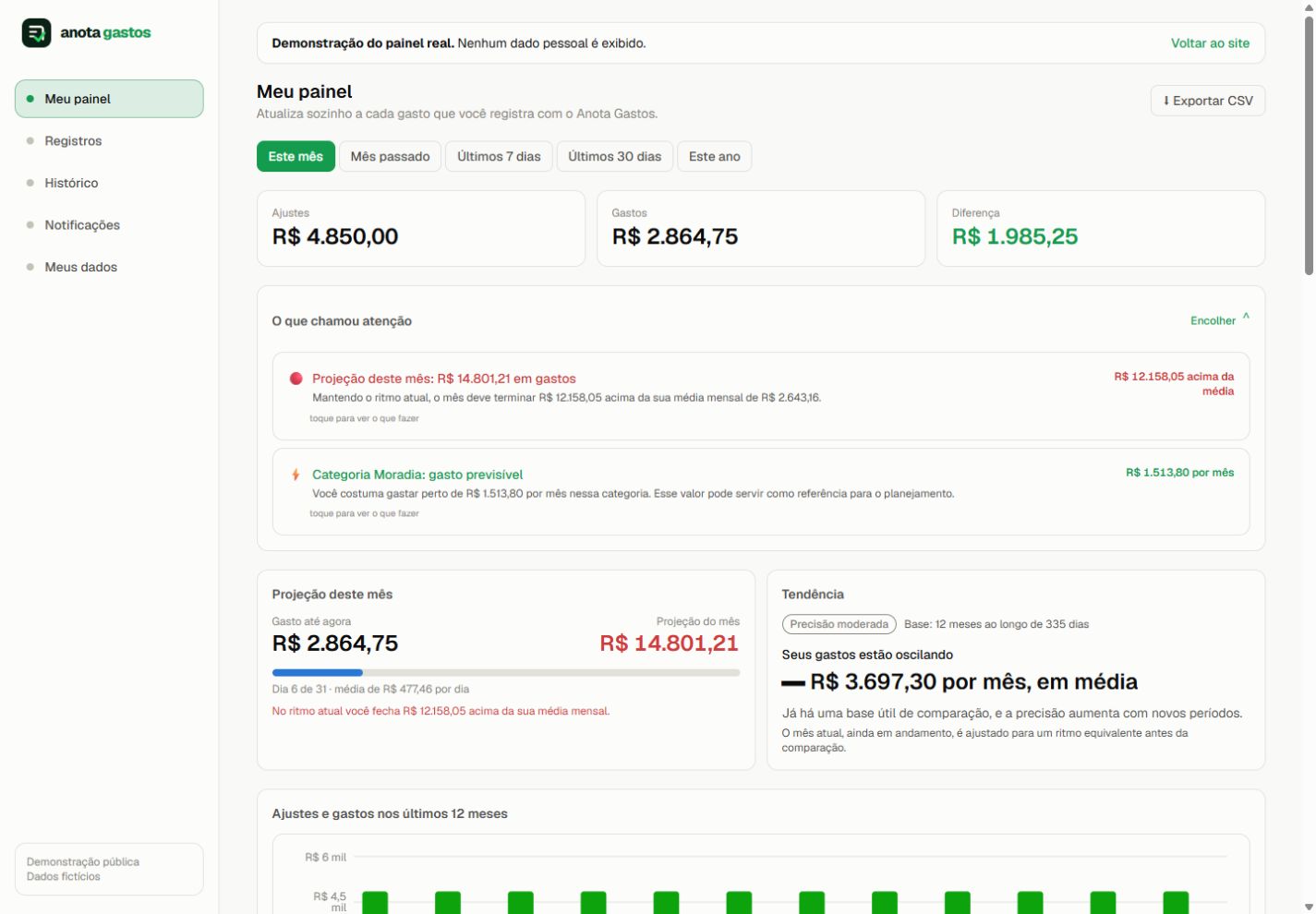Expand the 'Categoria Moradia' insight card
1316x914 pixels.
[x=761, y=492]
